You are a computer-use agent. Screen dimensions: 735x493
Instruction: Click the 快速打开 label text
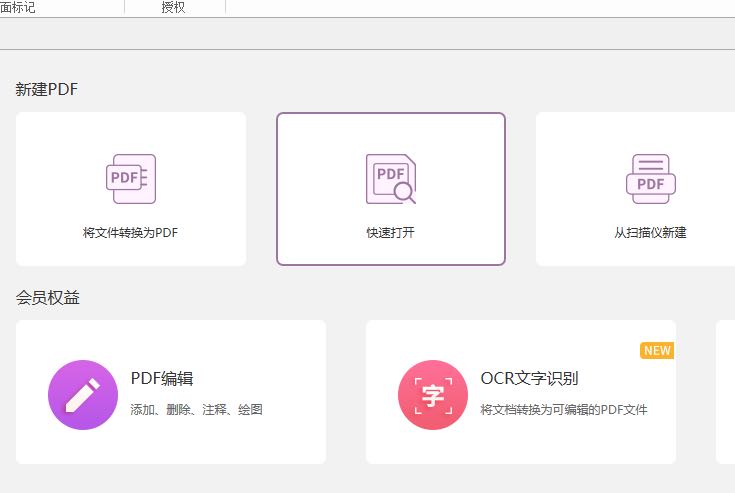(x=390, y=232)
